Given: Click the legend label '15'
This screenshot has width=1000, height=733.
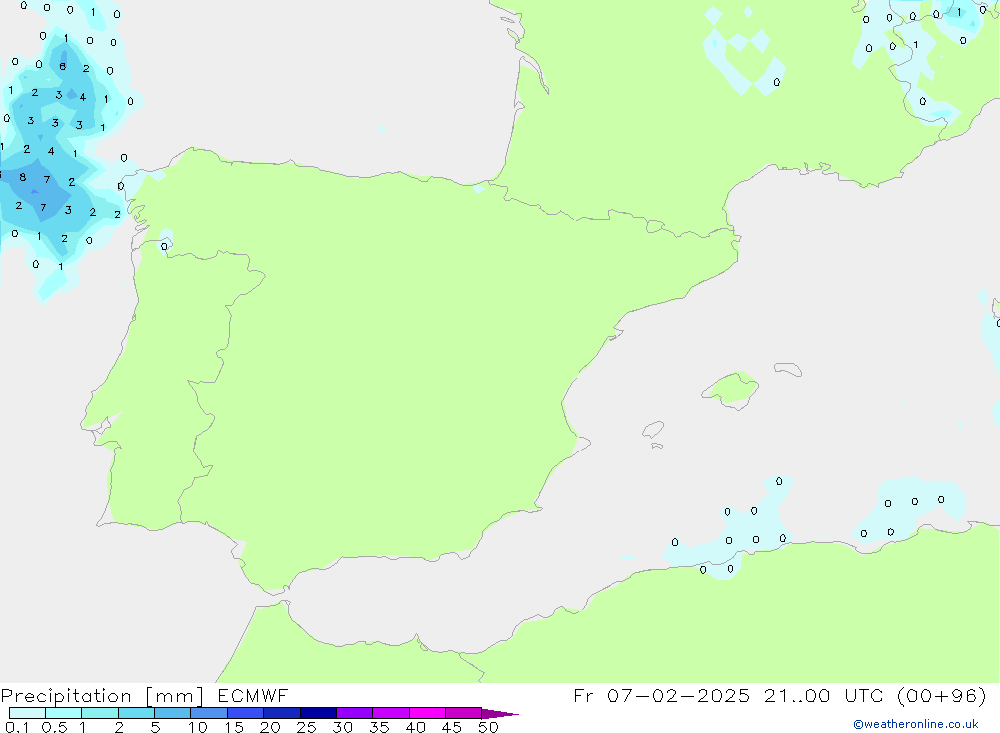Looking at the screenshot, I should (234, 727).
